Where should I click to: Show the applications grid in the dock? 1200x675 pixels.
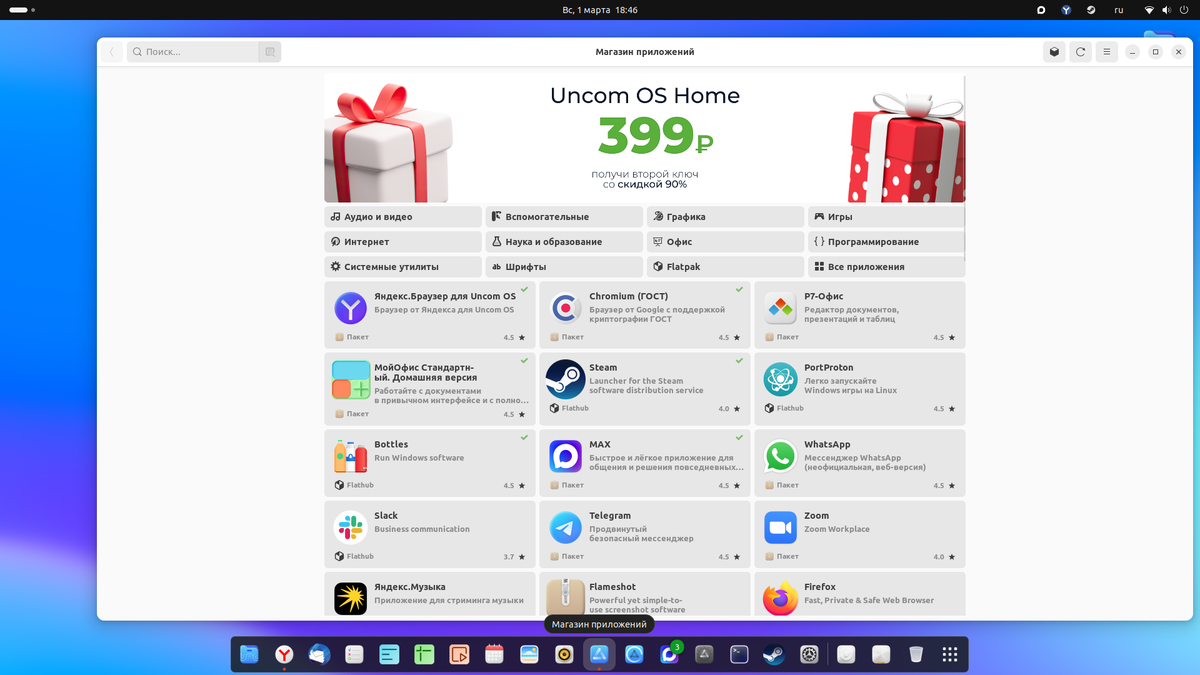[x=950, y=655]
